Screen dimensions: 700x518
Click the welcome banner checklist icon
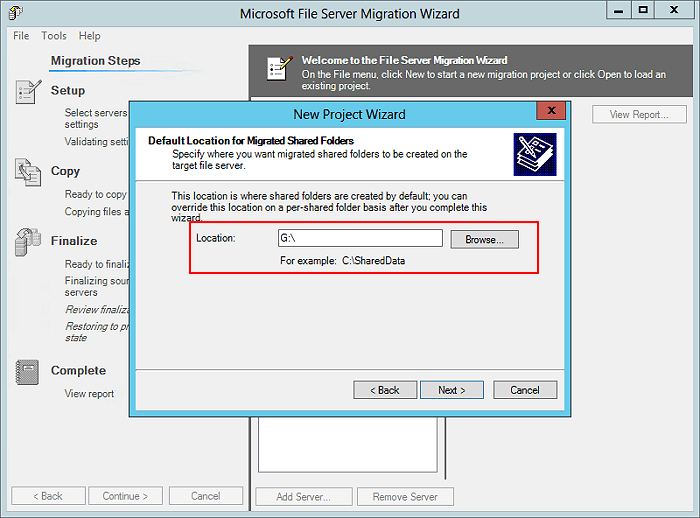click(x=277, y=67)
